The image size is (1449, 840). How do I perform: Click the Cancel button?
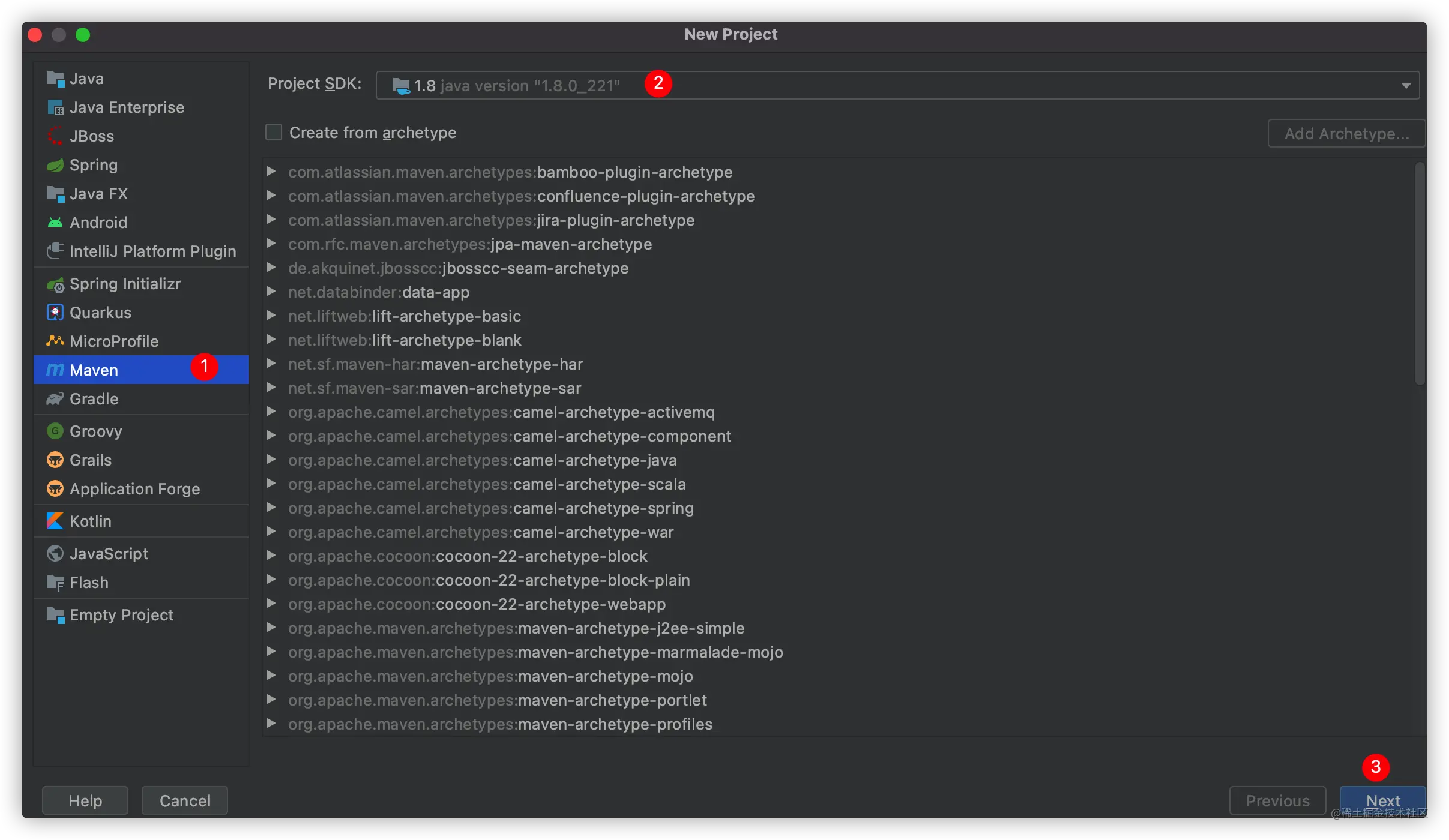(185, 800)
